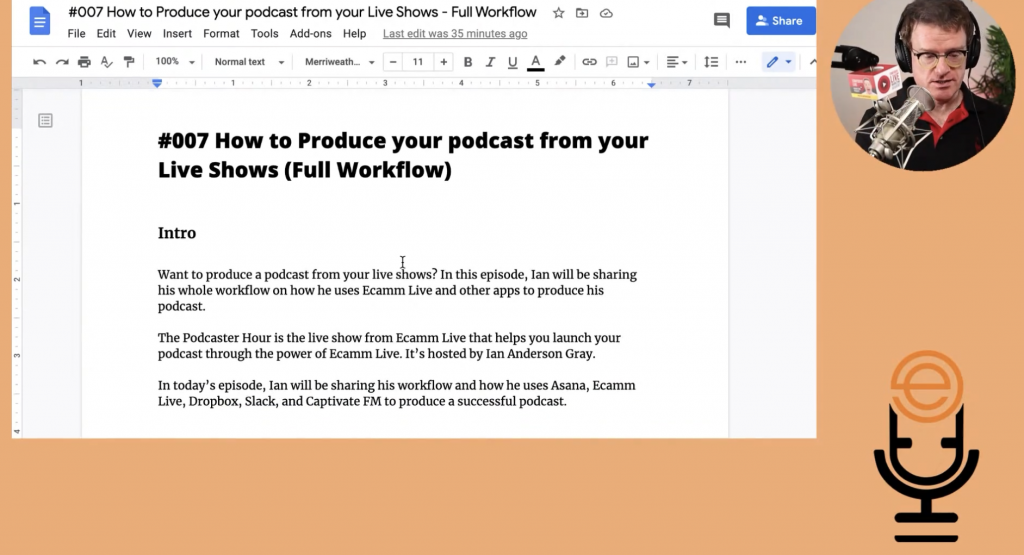Decrease font size
Screen dimensions: 1024x555
coord(392,62)
